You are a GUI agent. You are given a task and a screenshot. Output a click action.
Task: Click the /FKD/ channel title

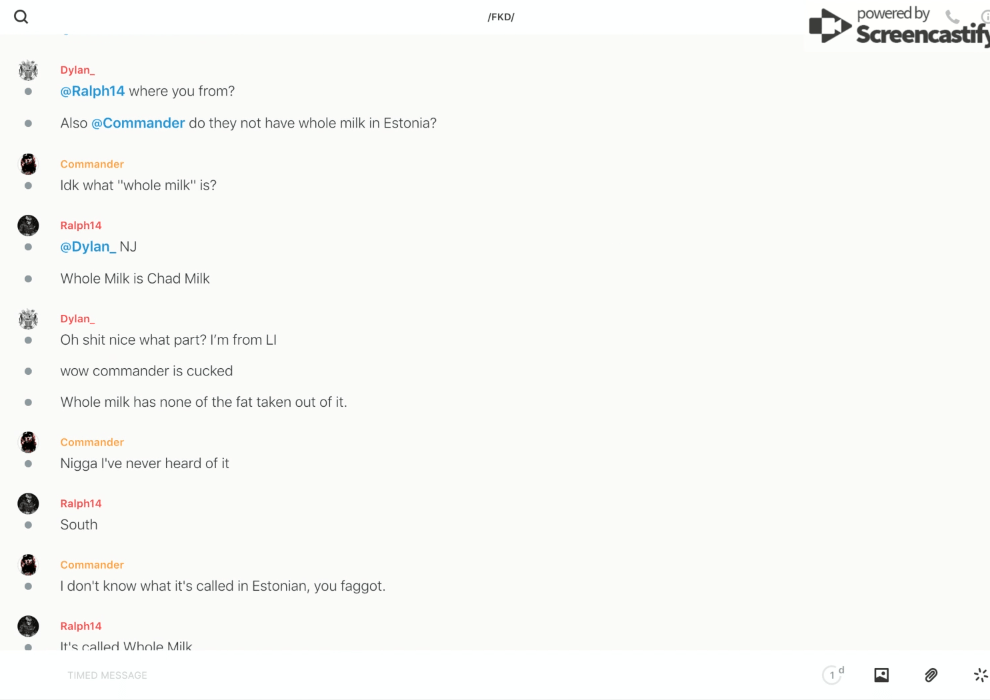[501, 17]
